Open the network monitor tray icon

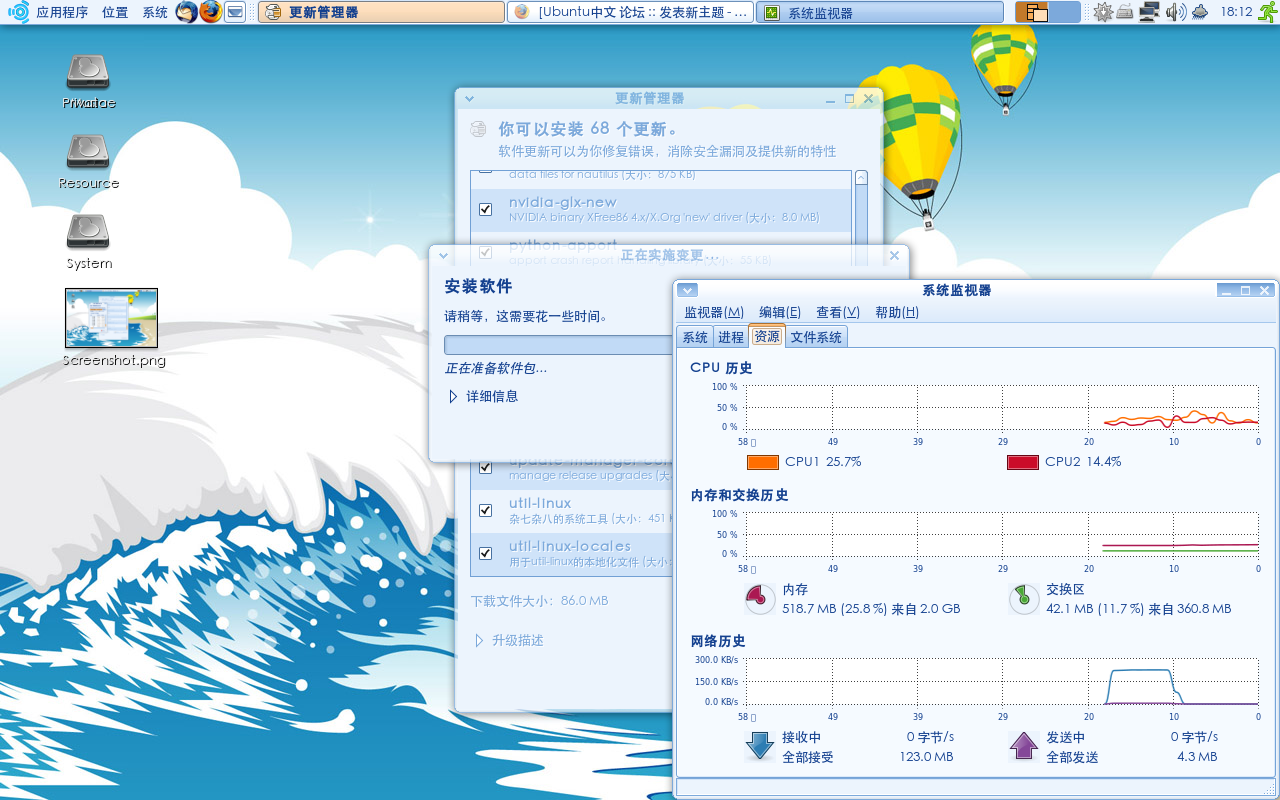(1149, 12)
